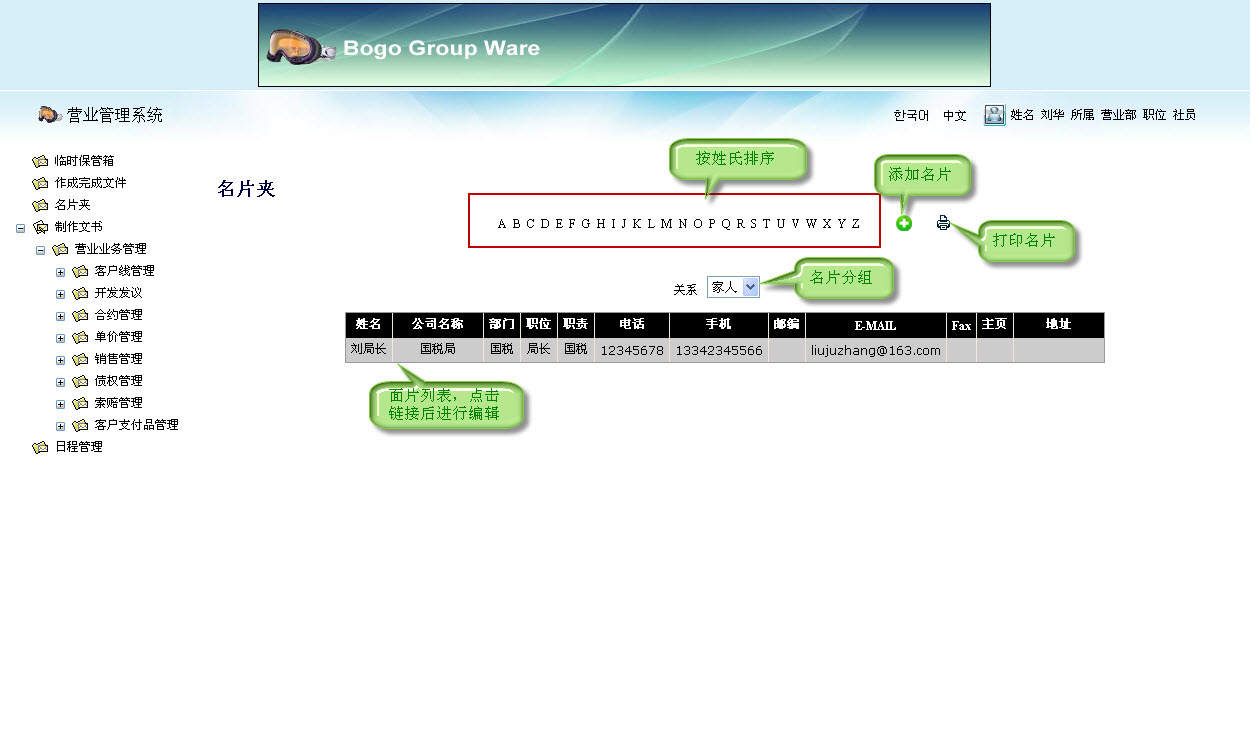1259x750 pixels.
Task: Collapse the 营业业务管理 tree branch
Action: tap(39, 248)
